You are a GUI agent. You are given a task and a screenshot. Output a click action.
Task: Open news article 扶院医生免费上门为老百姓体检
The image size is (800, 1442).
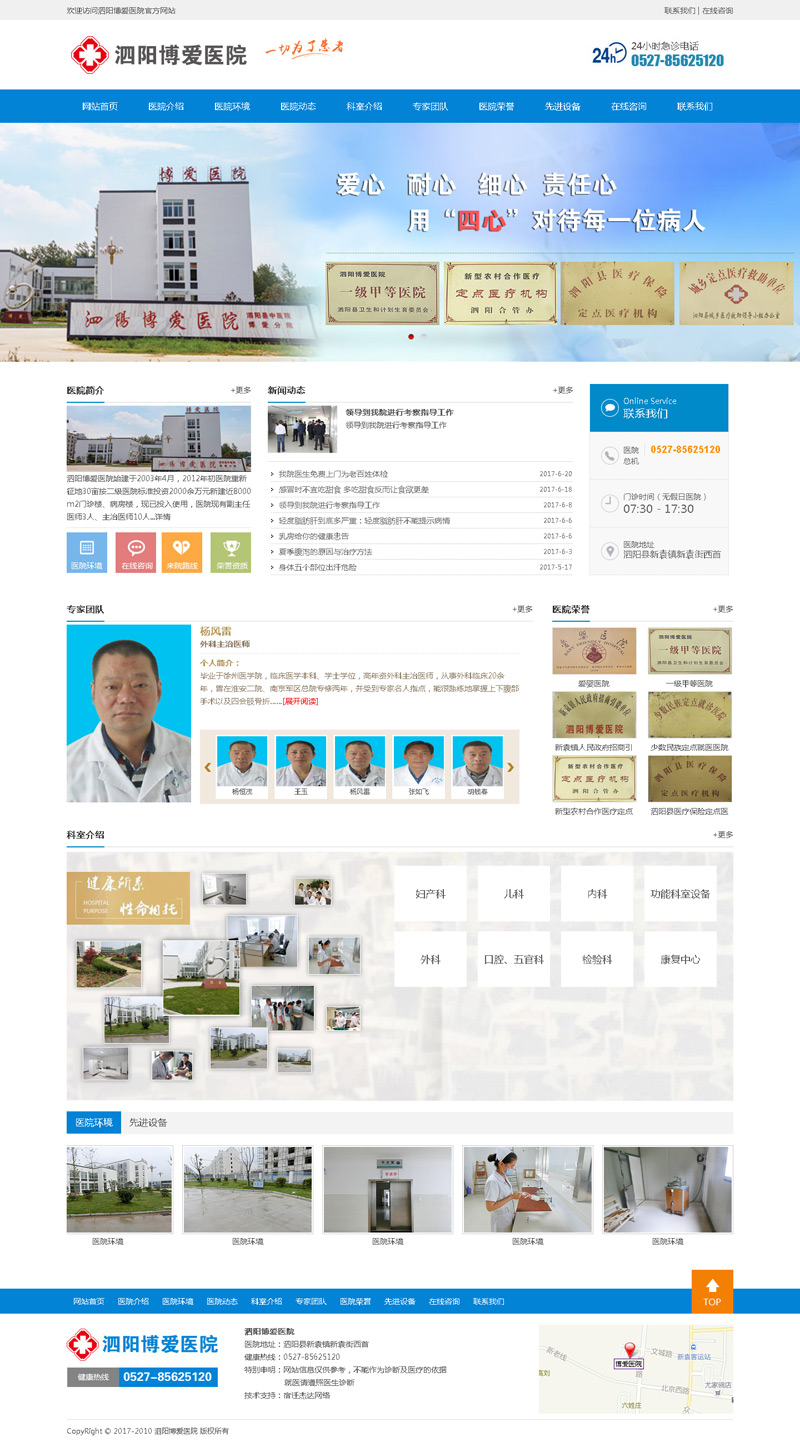(x=333, y=473)
